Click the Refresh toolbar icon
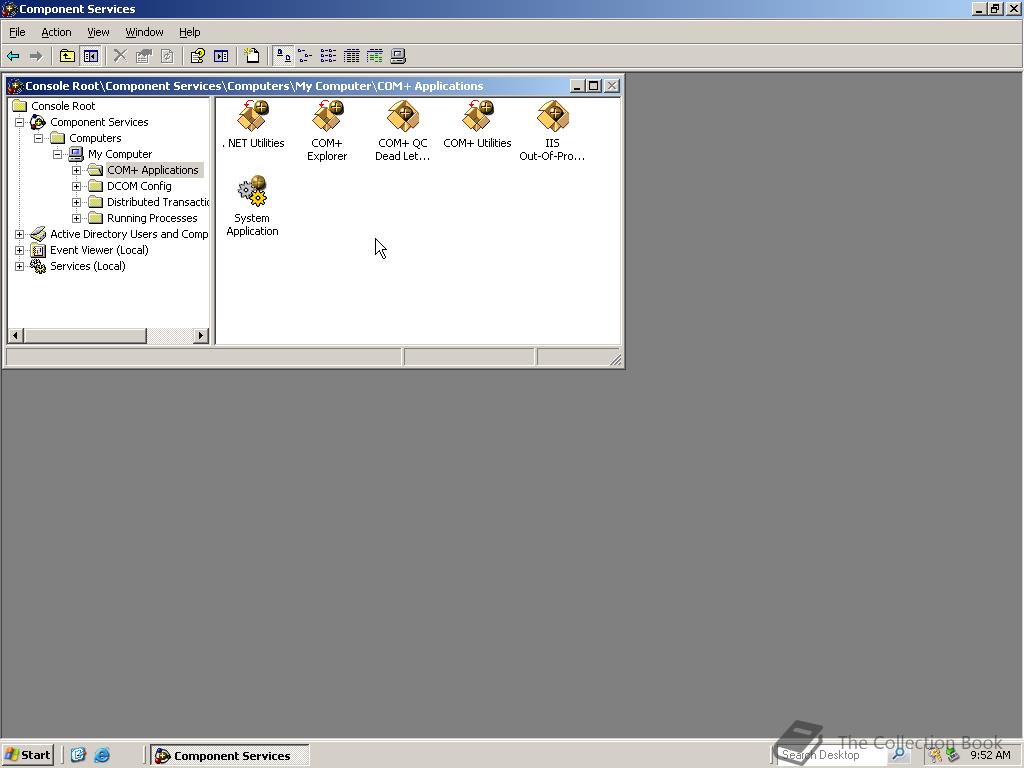This screenshot has height=768, width=1024. point(167,56)
